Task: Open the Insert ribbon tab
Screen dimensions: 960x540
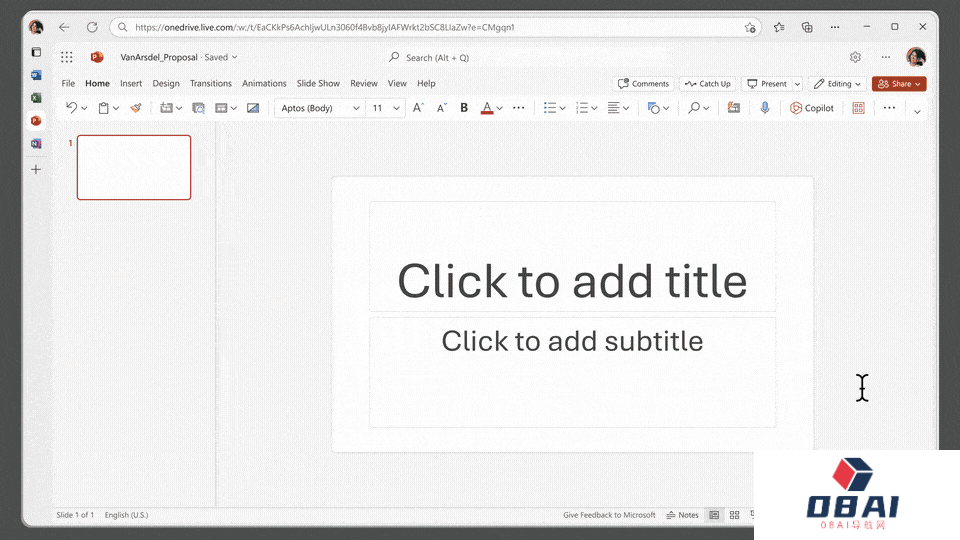Action: point(131,84)
